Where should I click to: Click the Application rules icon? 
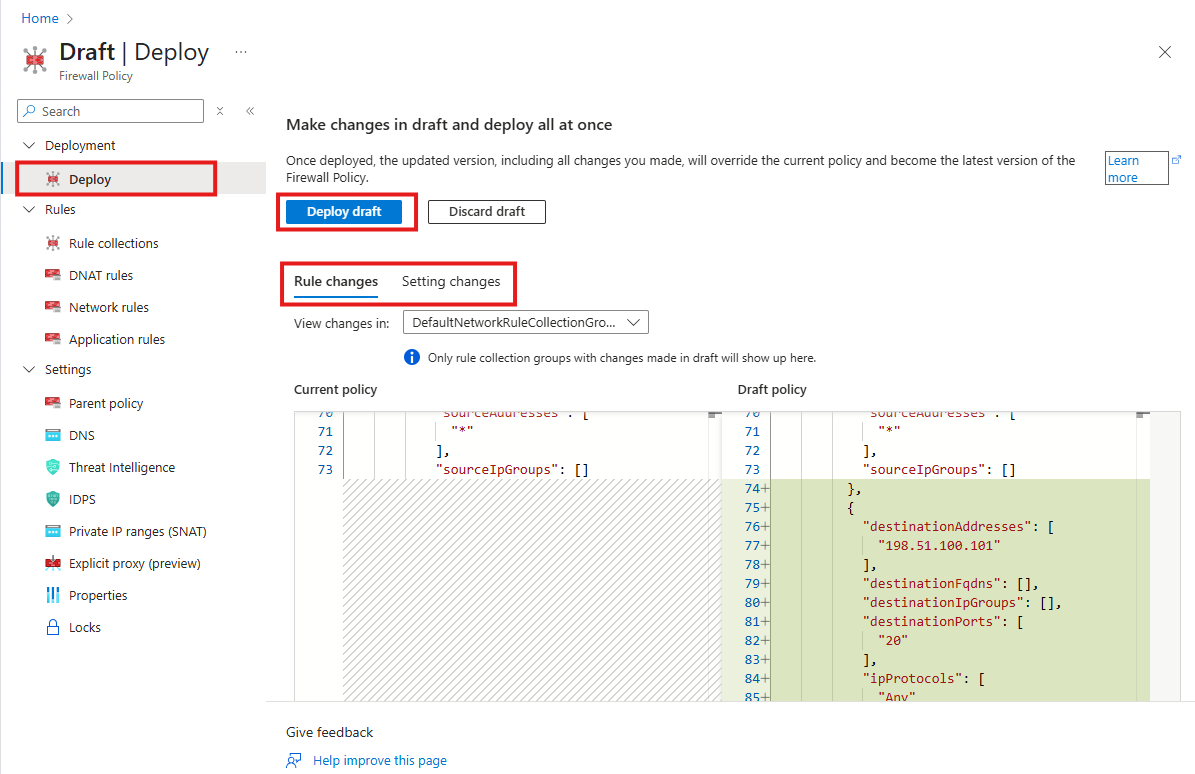53,339
